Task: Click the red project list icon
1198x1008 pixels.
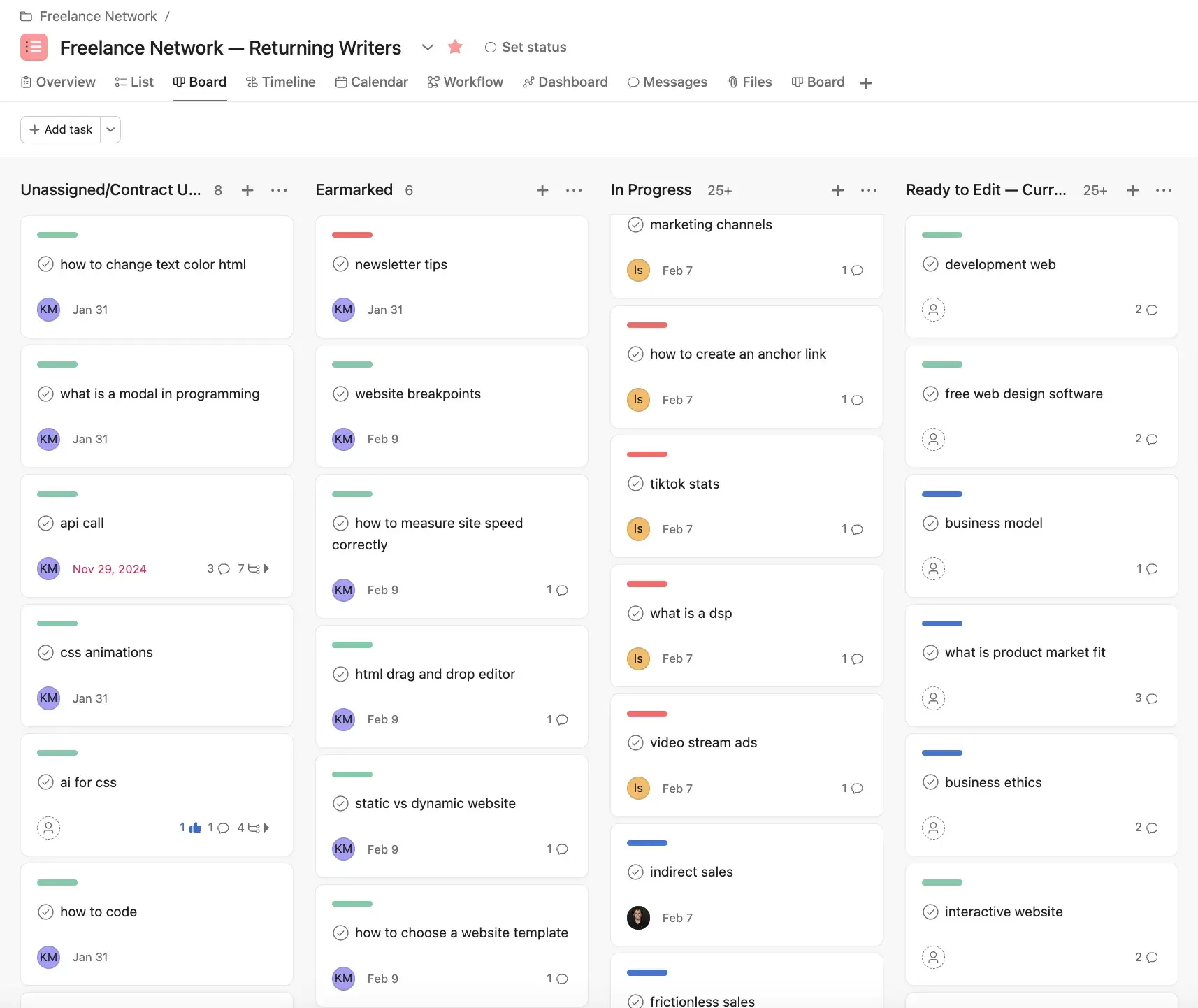Action: (x=34, y=47)
